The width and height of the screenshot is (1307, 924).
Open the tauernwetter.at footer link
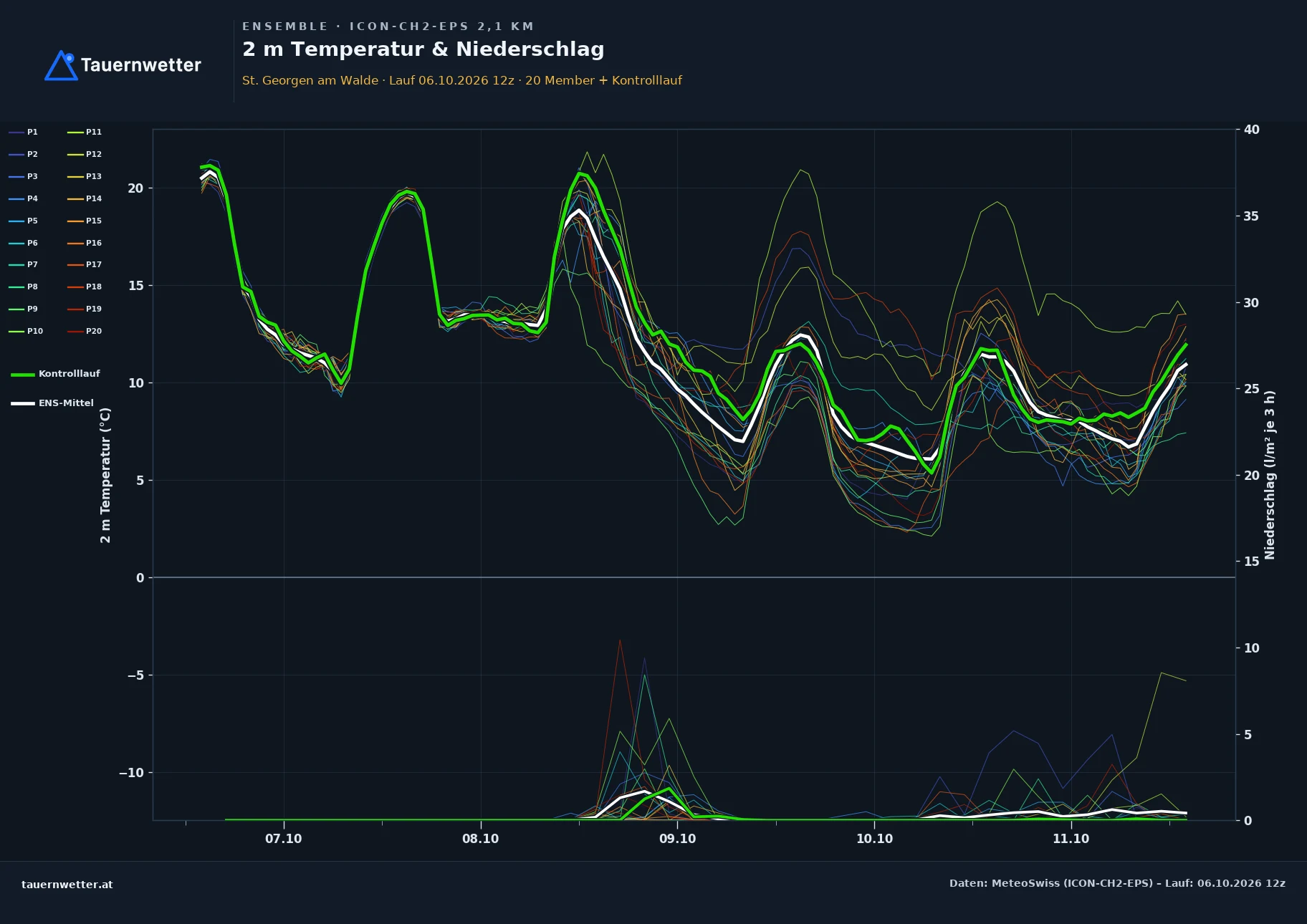(x=67, y=885)
